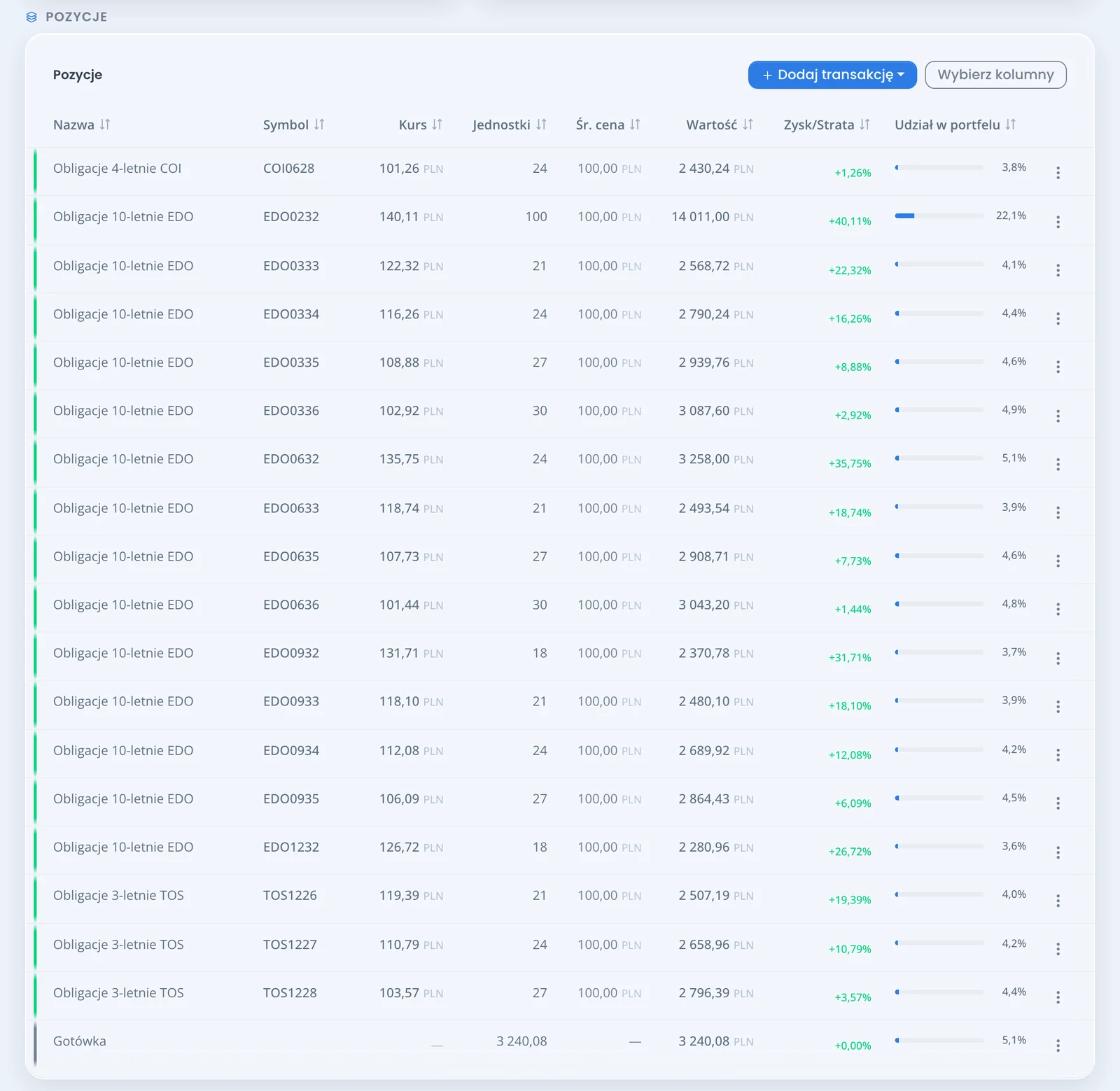Viewport: 1120px width, 1091px height.
Task: Open row menu for EDO0935
Action: (1058, 803)
